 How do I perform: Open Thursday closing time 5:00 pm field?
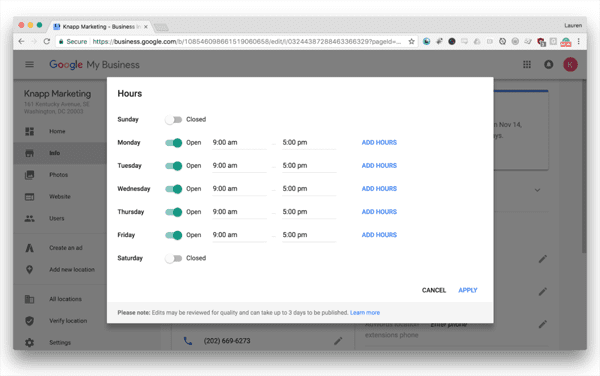[309, 212]
